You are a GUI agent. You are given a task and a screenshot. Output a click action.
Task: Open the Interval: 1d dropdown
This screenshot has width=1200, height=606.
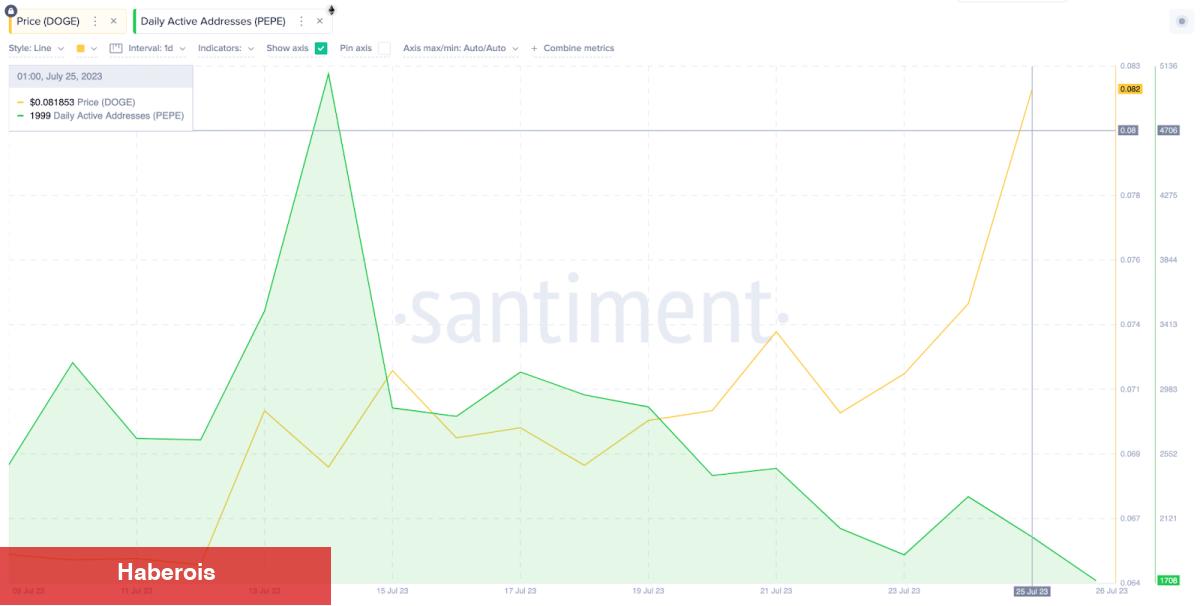157,48
